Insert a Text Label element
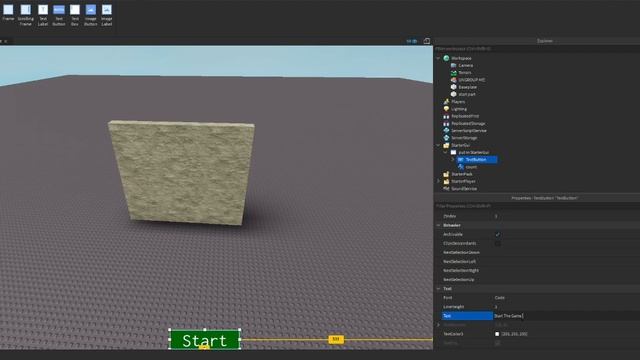Screen dimensions: 640x360 pyautogui.click(x=43, y=15)
